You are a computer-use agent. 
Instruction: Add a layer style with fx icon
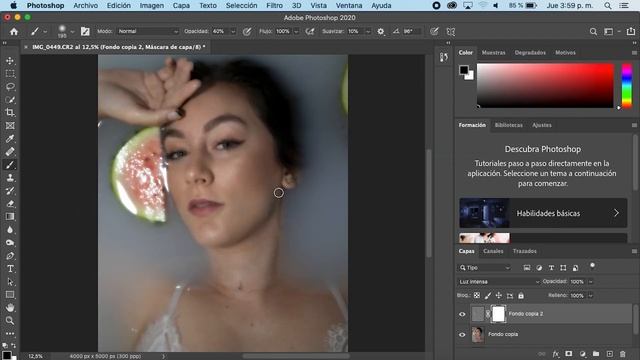[556, 354]
